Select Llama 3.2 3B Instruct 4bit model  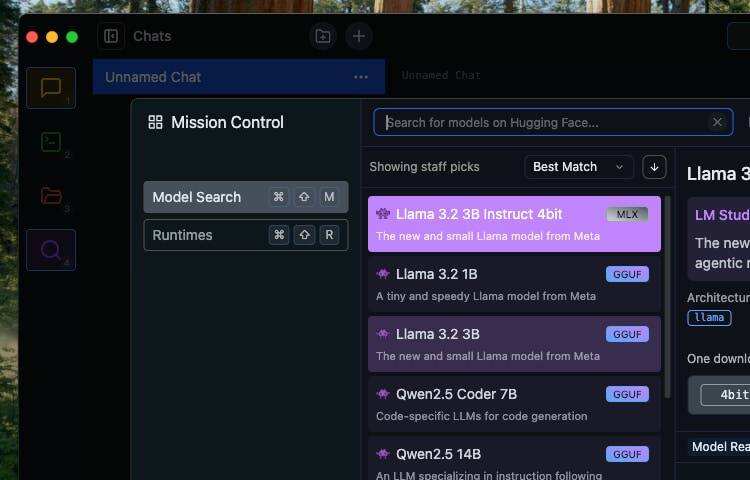click(514, 224)
